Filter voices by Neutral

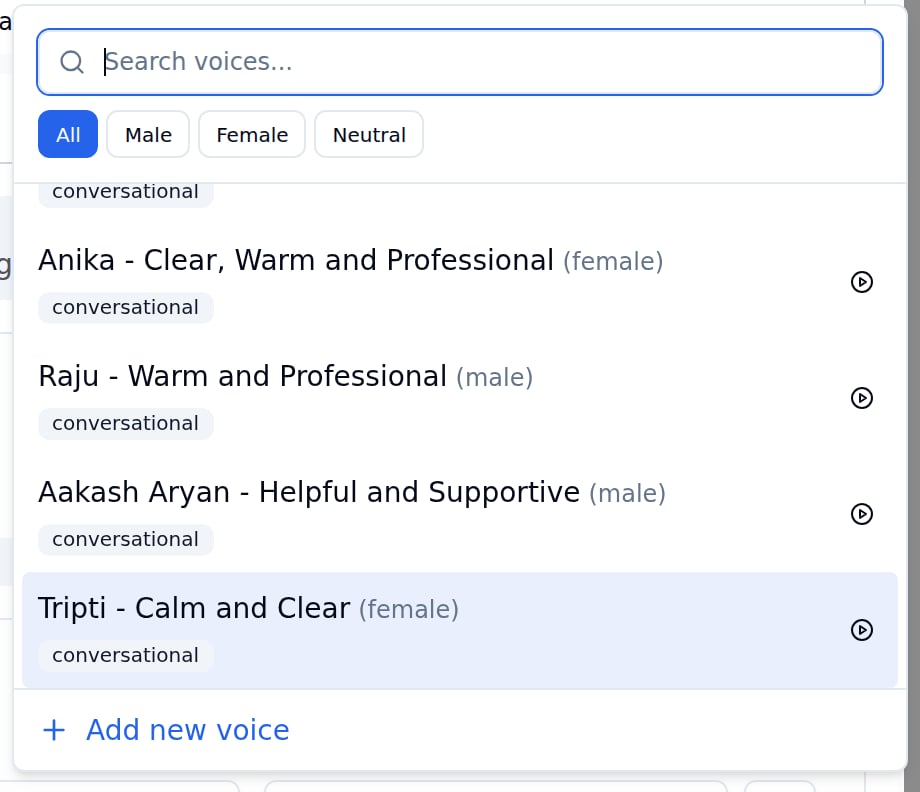pos(369,134)
